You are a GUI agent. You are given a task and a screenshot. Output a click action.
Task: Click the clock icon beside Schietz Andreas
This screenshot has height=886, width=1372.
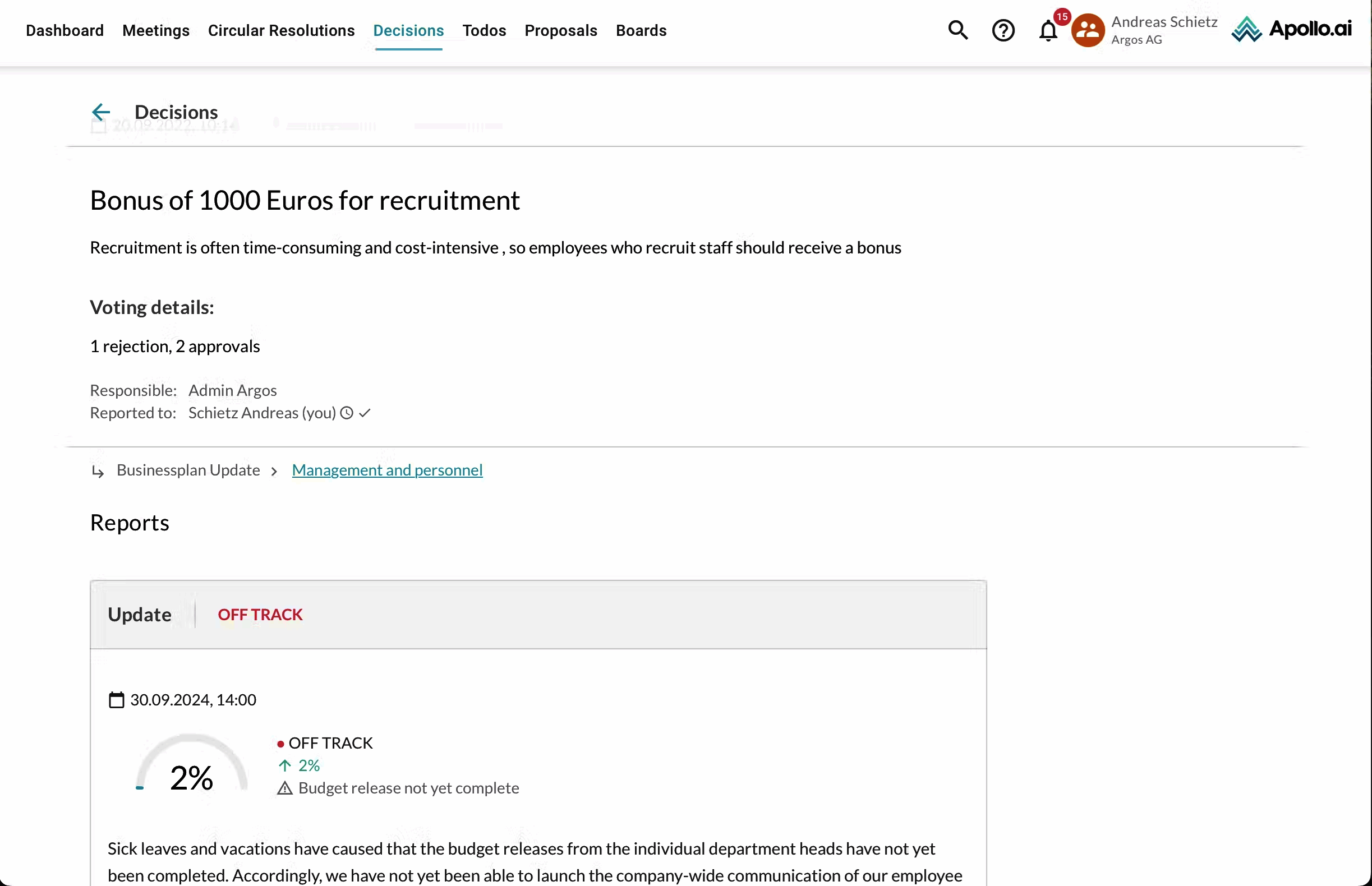[347, 413]
